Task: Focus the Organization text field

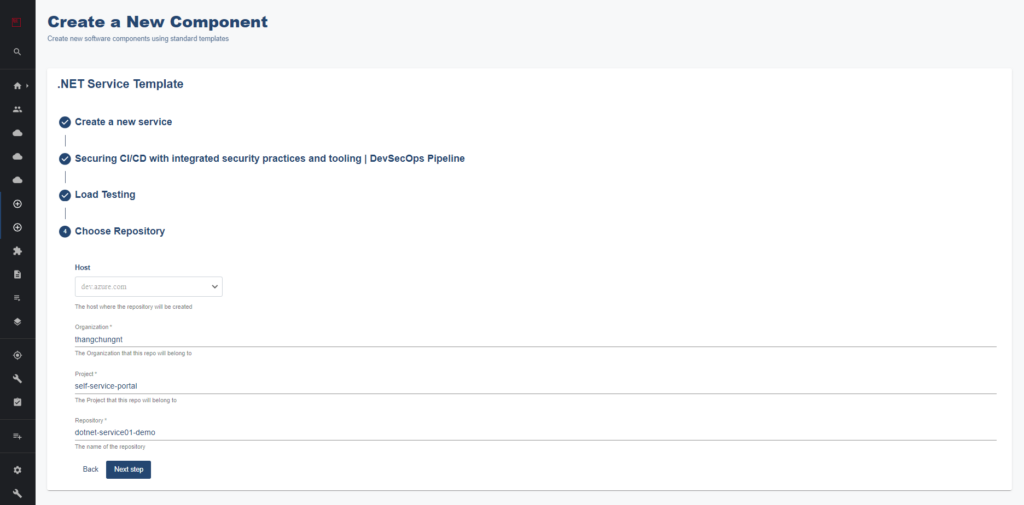Action: click(x=535, y=340)
